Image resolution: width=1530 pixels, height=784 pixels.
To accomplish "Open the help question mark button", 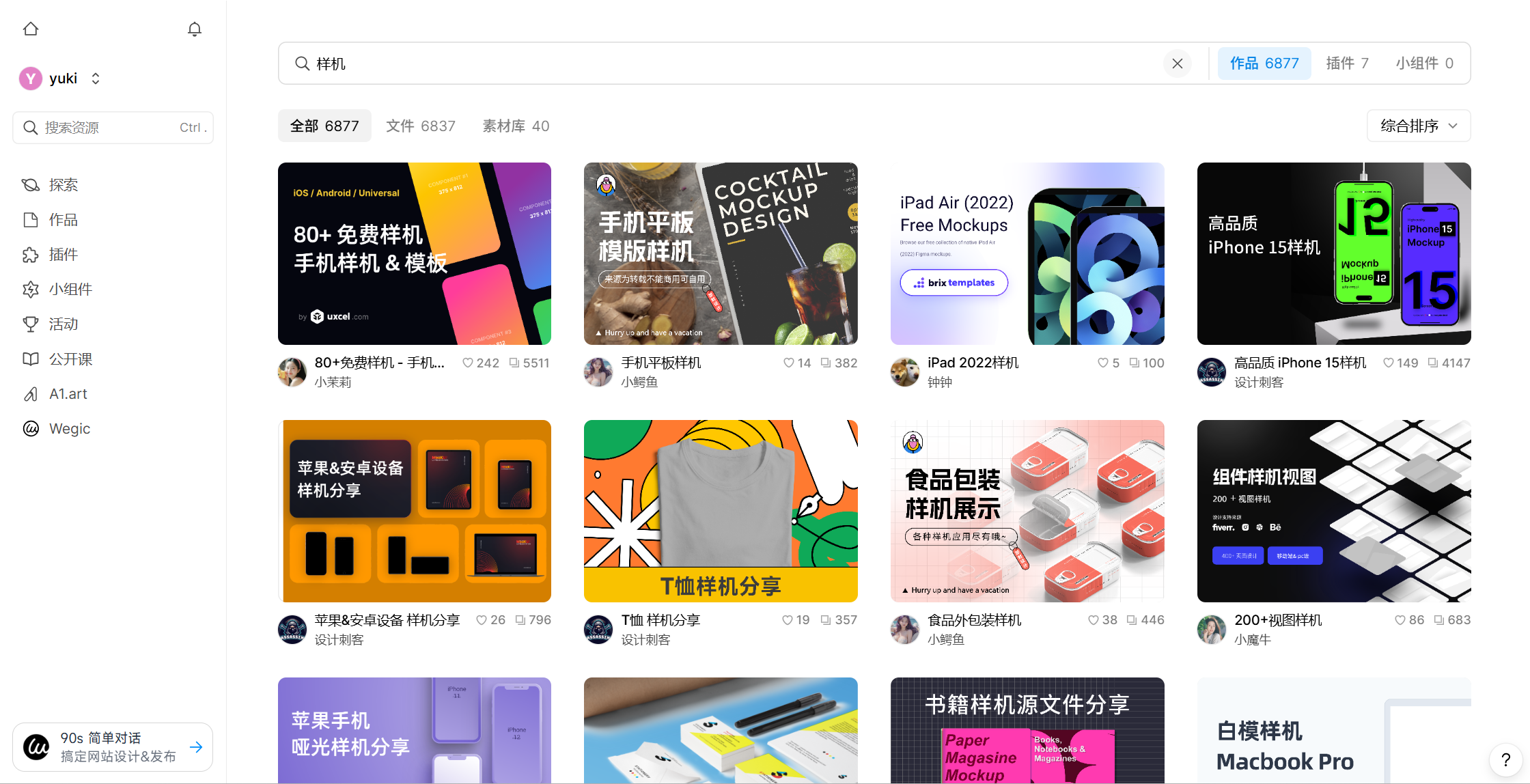I will click(1505, 759).
